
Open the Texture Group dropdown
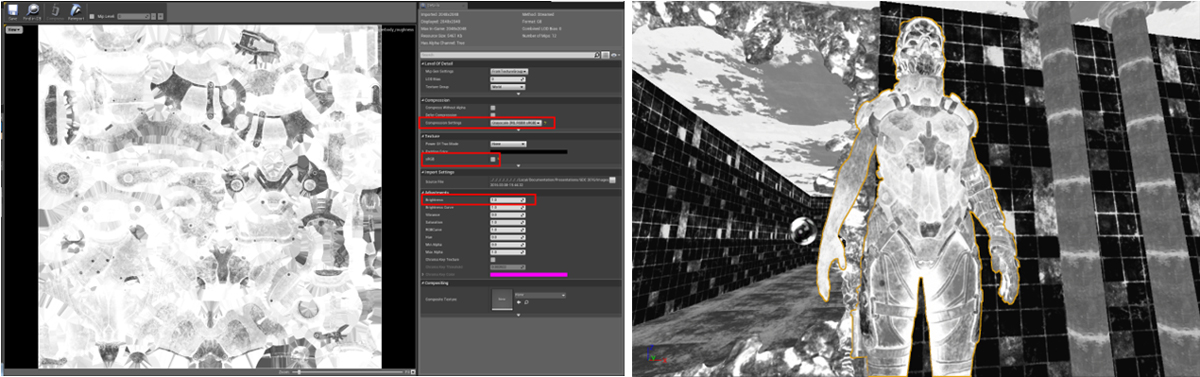point(508,87)
